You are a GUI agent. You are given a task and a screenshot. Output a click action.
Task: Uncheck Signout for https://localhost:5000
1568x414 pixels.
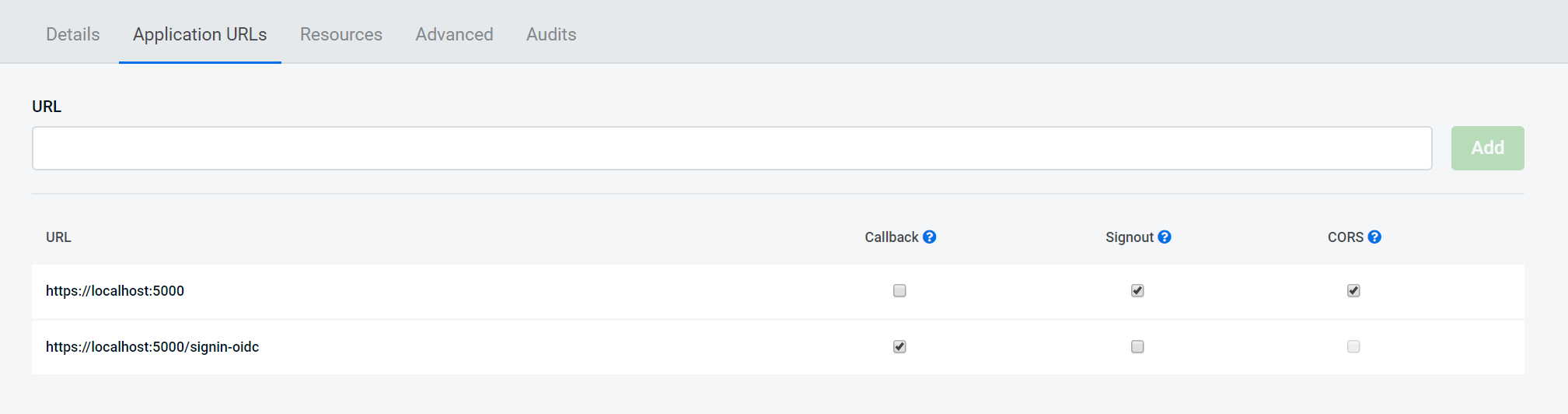[1137, 290]
